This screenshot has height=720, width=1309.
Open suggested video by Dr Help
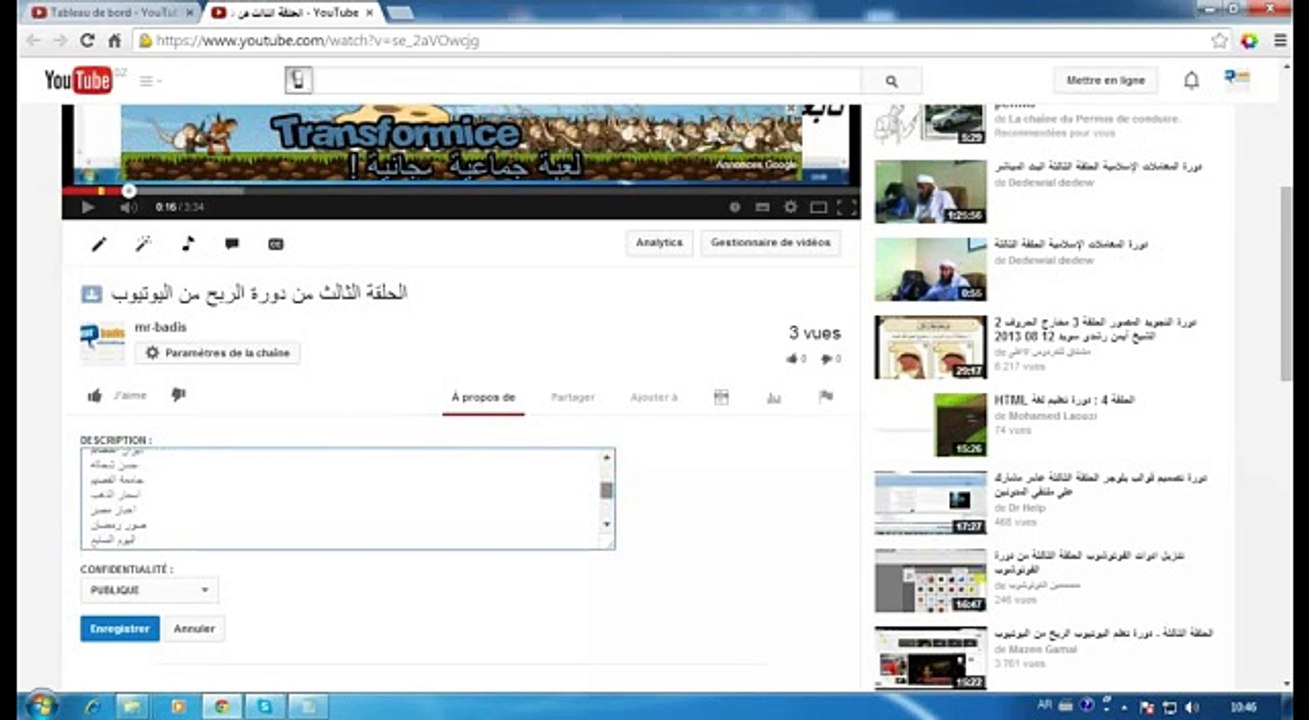(x=930, y=503)
